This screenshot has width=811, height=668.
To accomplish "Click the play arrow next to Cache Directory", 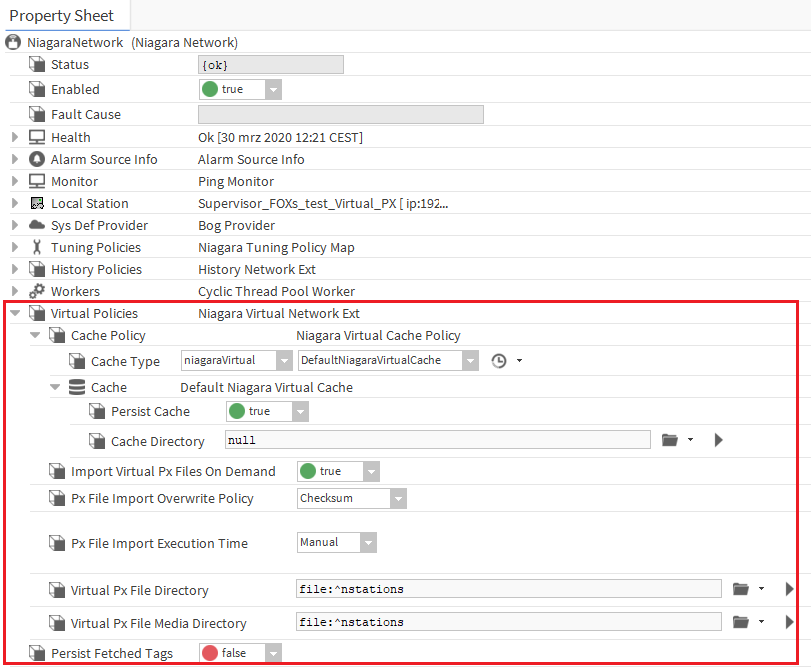I will pyautogui.click(x=718, y=440).
